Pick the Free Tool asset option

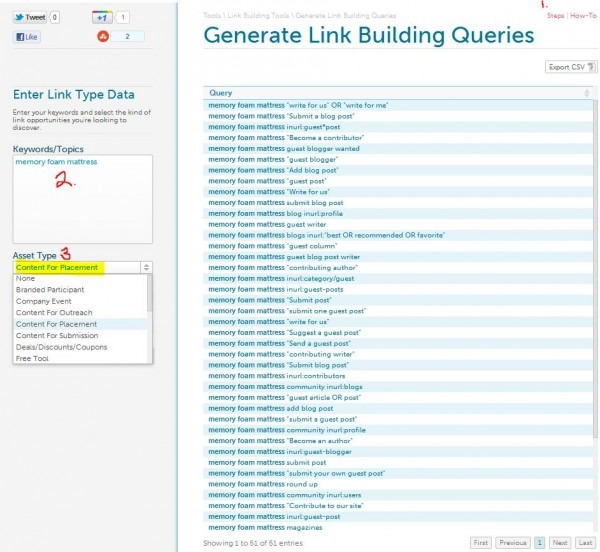point(33,358)
